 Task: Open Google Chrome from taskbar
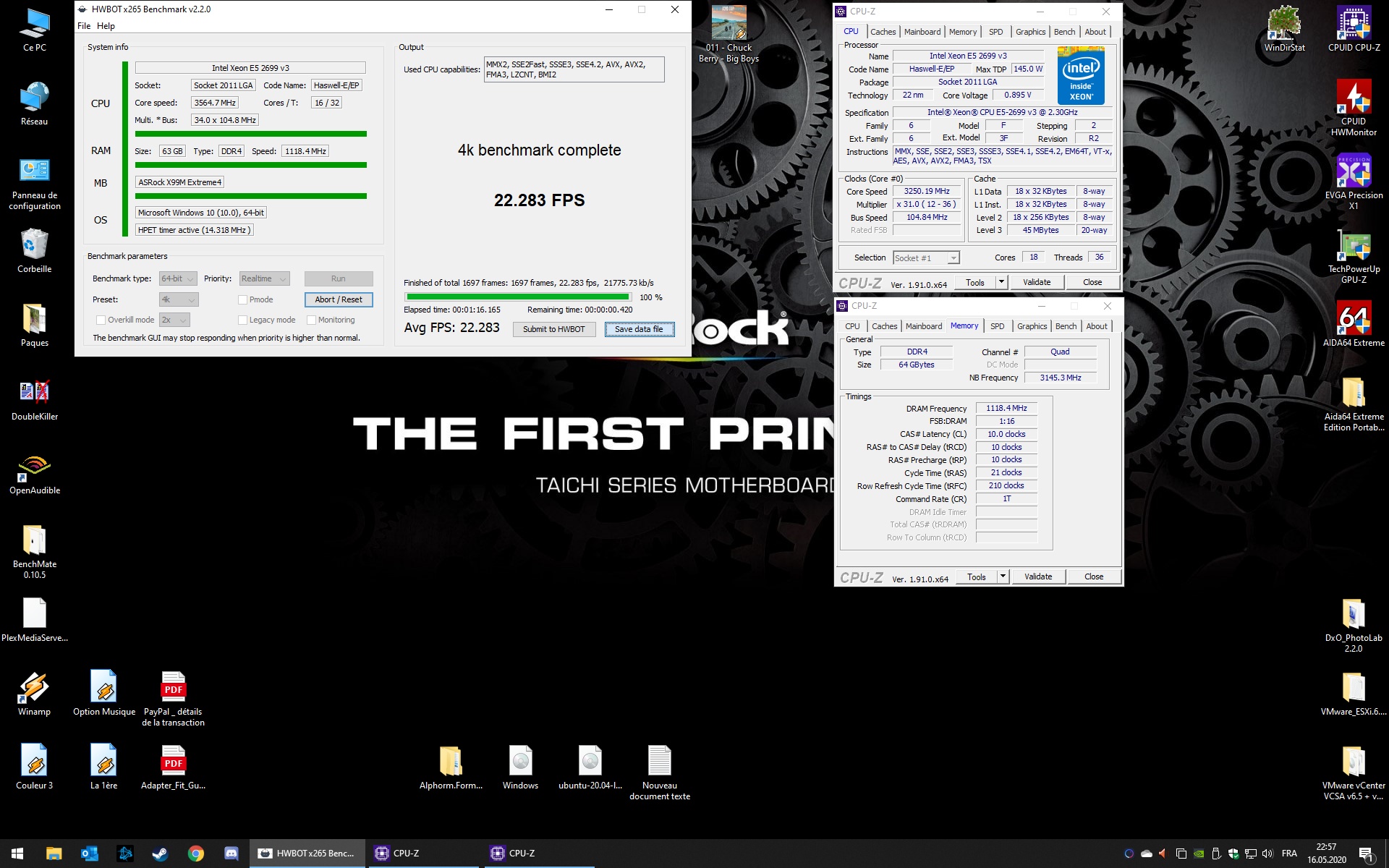195,854
